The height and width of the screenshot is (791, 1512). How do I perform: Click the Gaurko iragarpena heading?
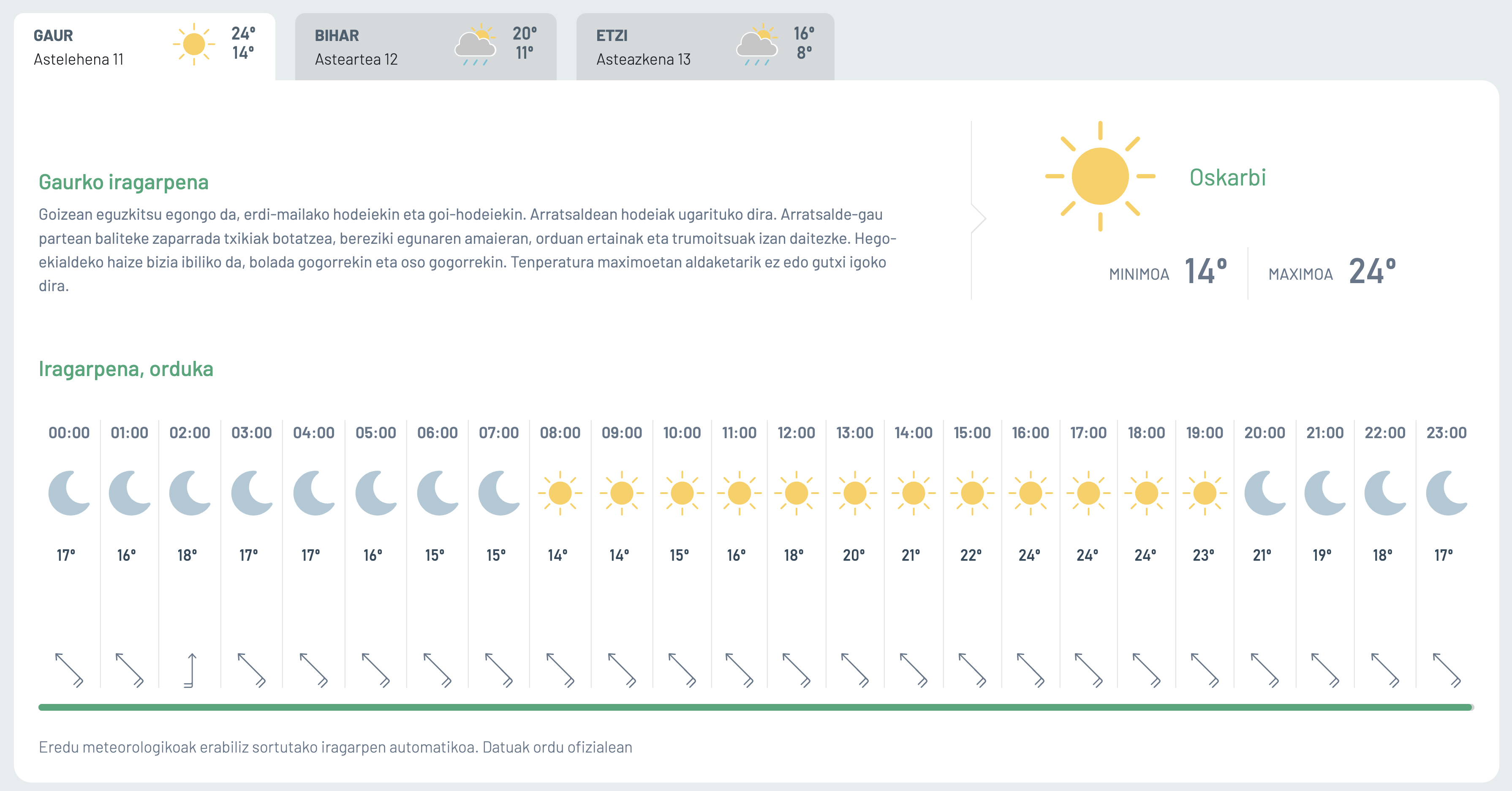[x=123, y=182]
